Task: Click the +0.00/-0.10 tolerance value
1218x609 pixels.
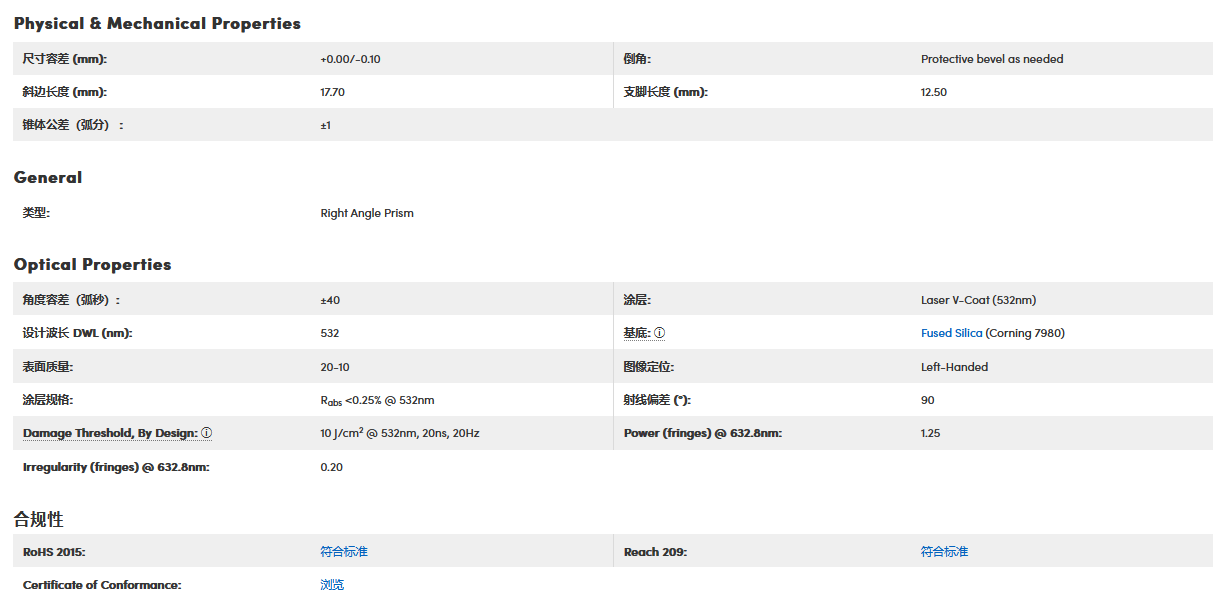Action: [350, 59]
